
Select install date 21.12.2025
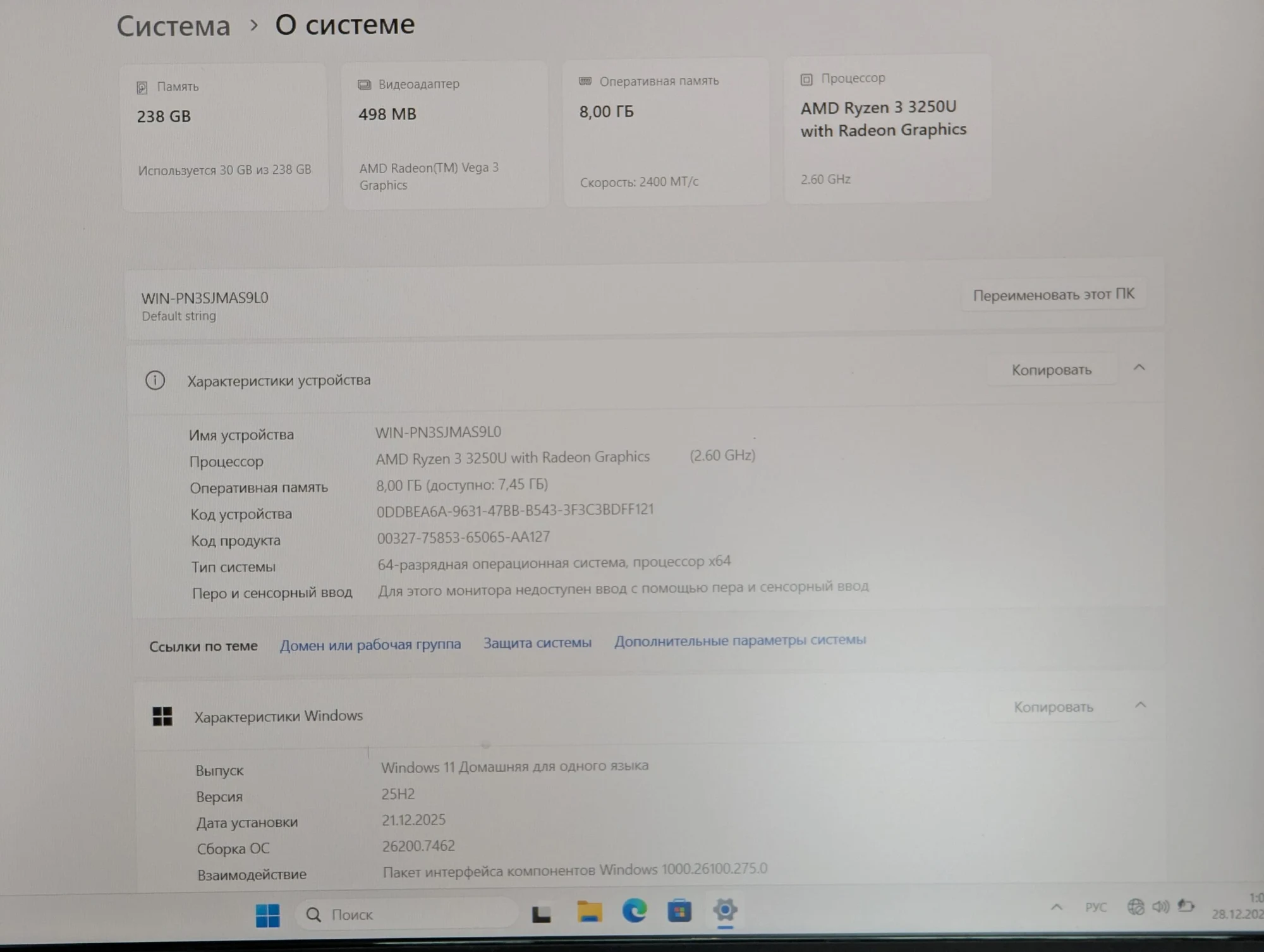[413, 820]
